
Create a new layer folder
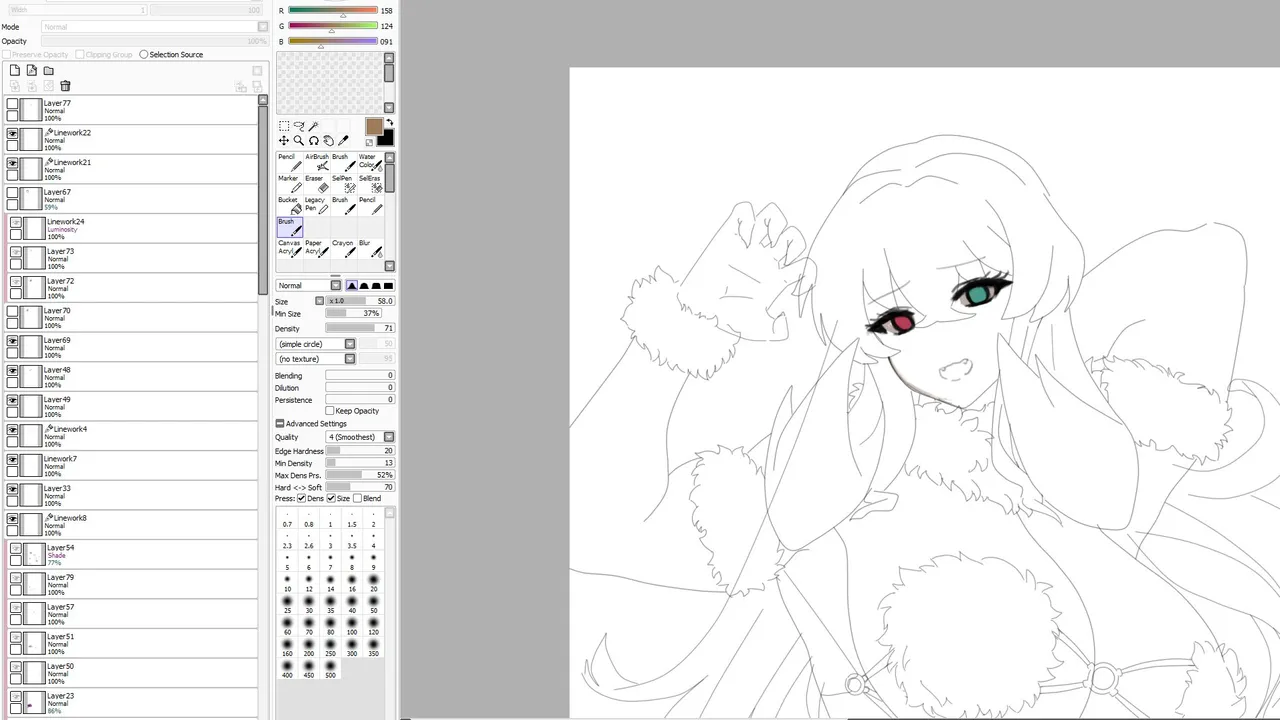click(48, 71)
